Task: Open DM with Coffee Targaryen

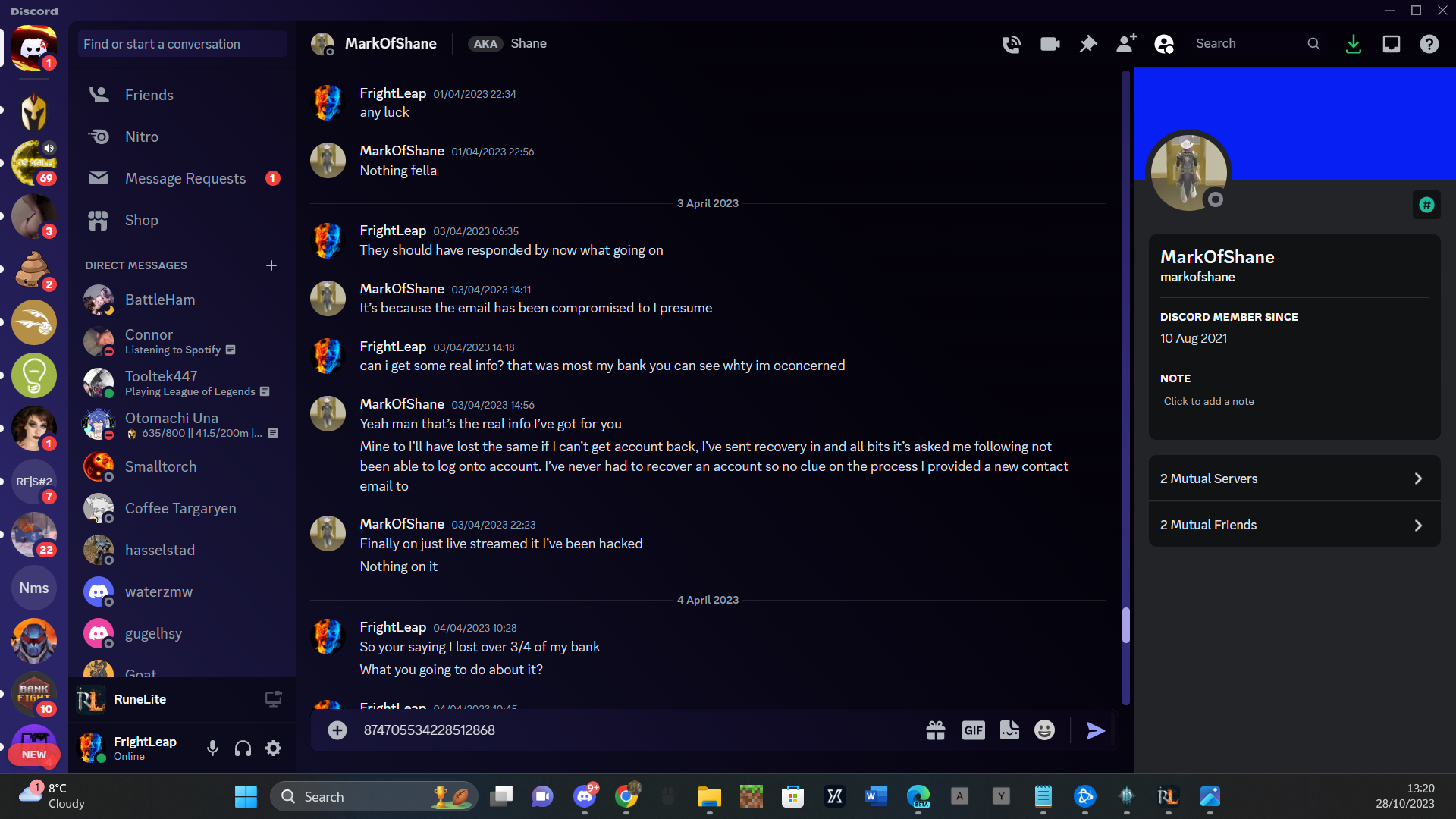Action: point(182,508)
